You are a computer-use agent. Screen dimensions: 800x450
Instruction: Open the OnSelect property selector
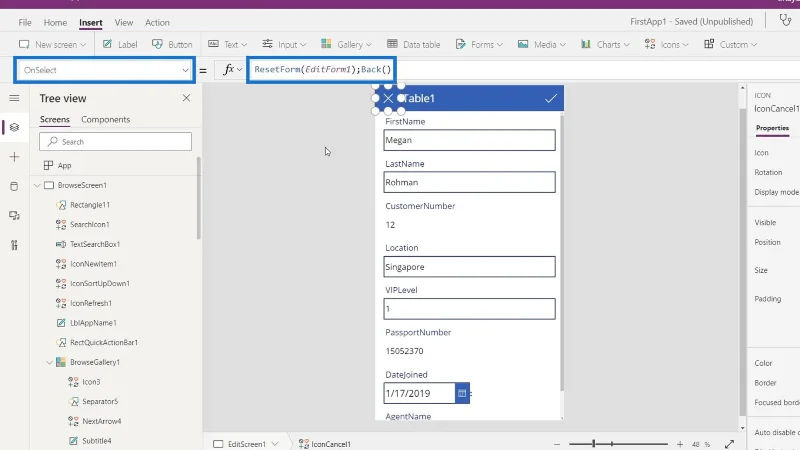[x=105, y=70]
